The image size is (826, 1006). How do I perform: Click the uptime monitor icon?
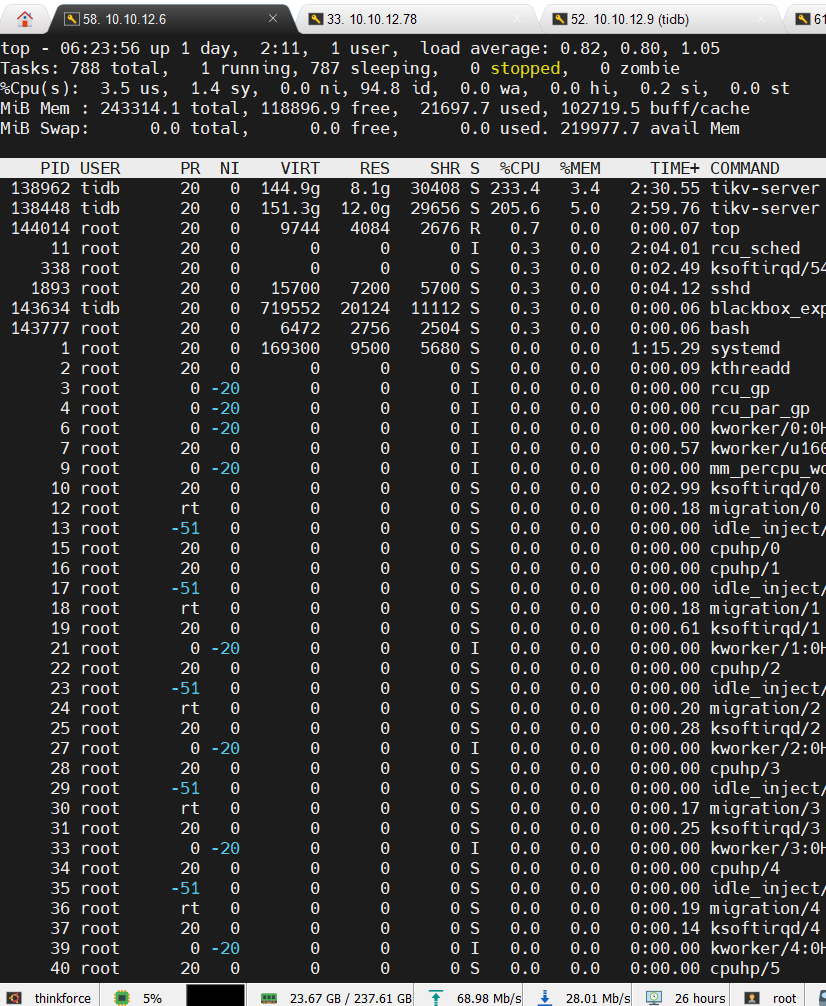click(x=654, y=998)
